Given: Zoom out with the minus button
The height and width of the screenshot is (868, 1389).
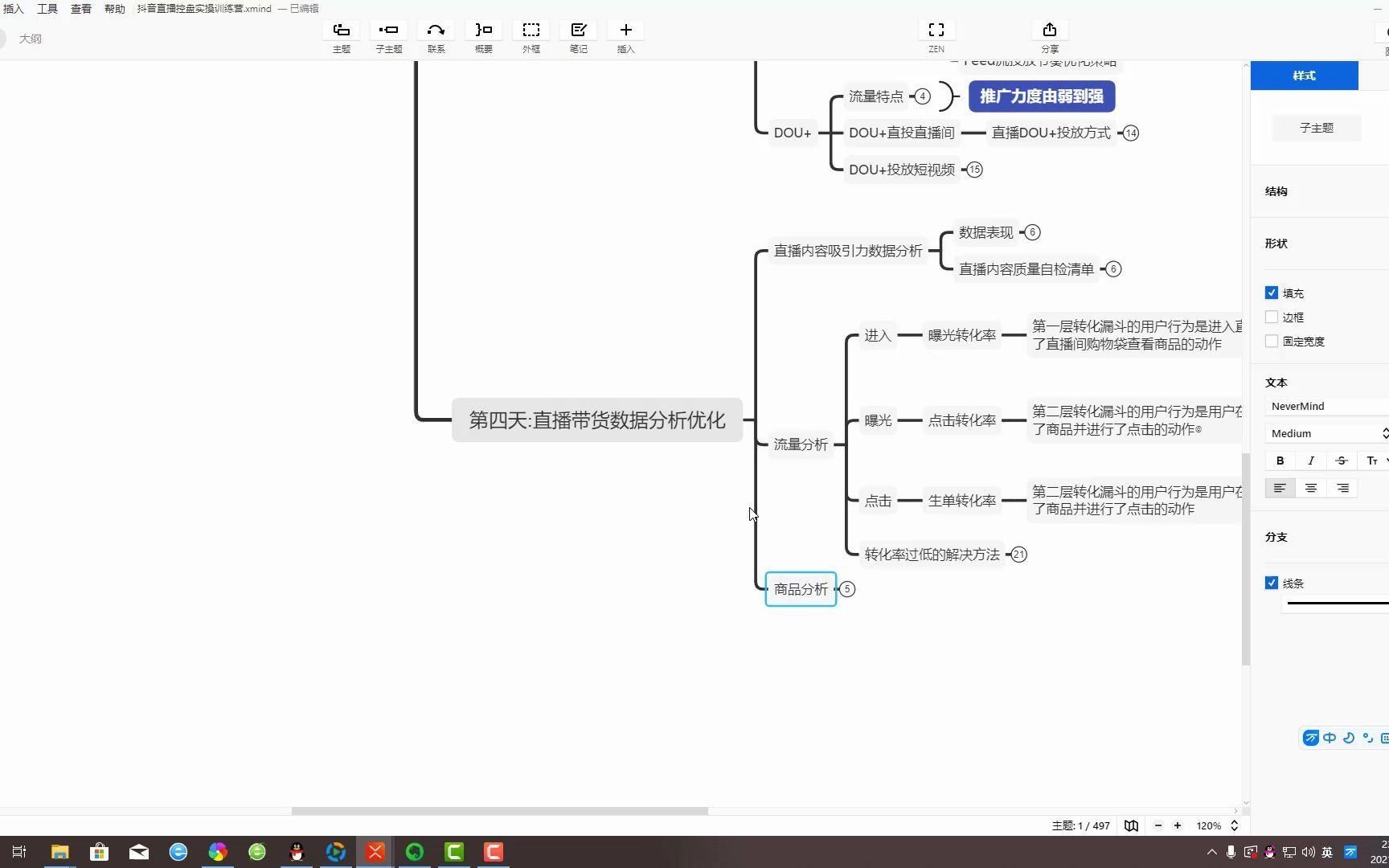Looking at the screenshot, I should point(1158,825).
